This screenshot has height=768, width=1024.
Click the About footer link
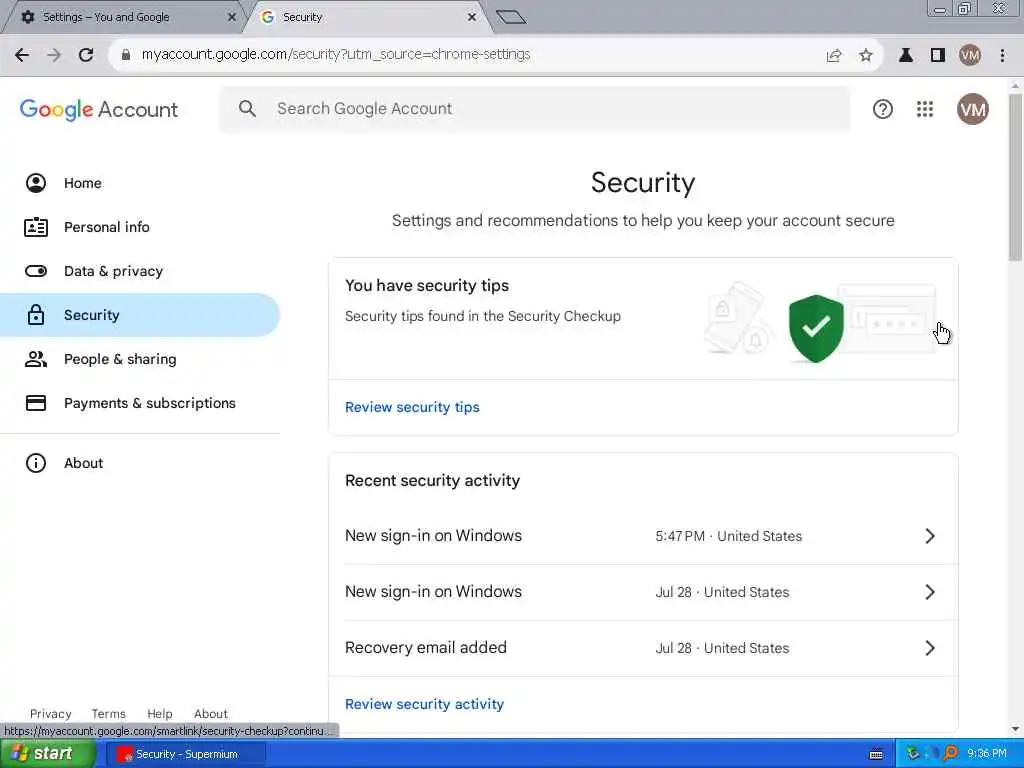tap(210, 714)
